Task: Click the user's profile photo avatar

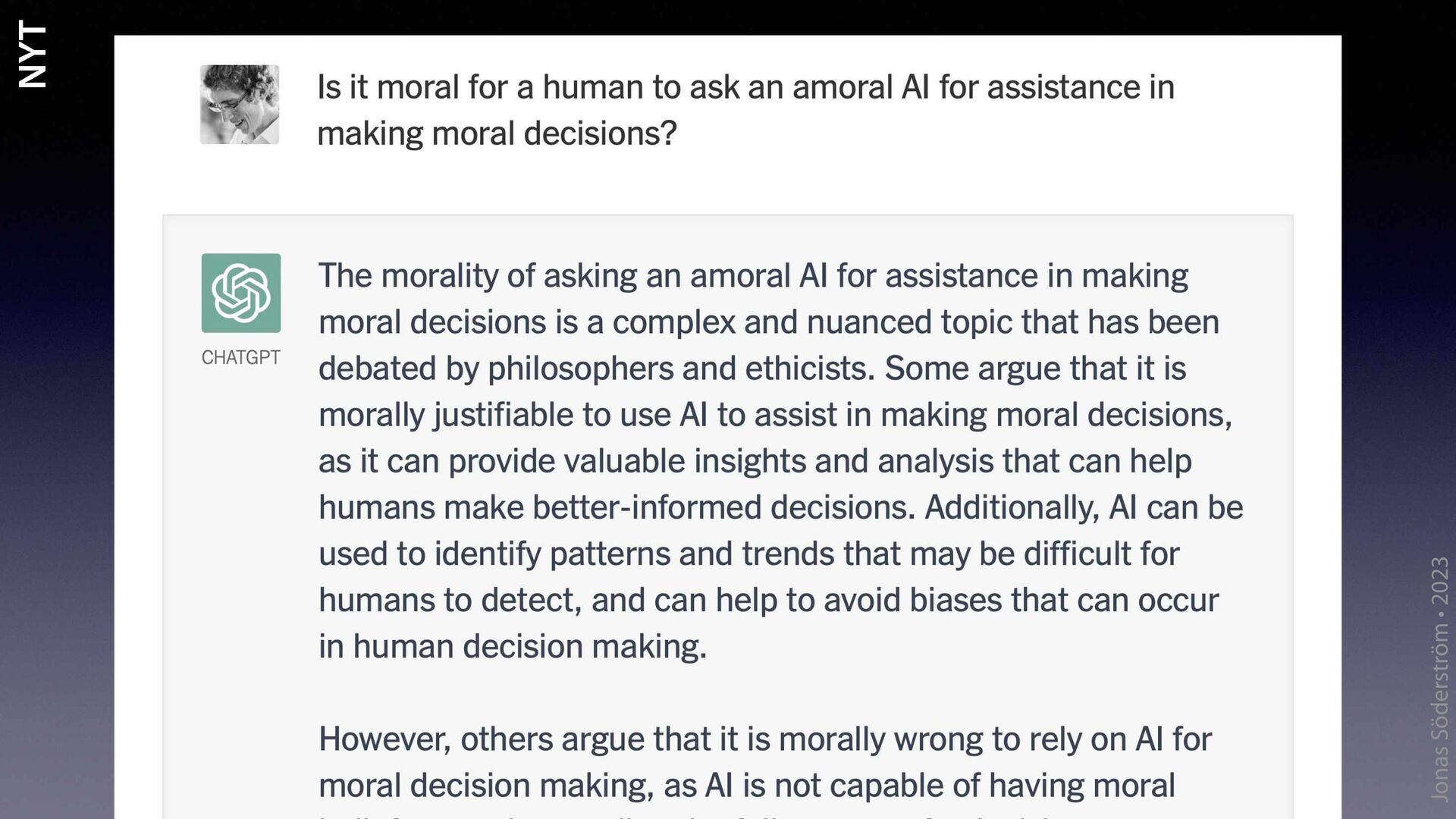Action: (x=239, y=105)
